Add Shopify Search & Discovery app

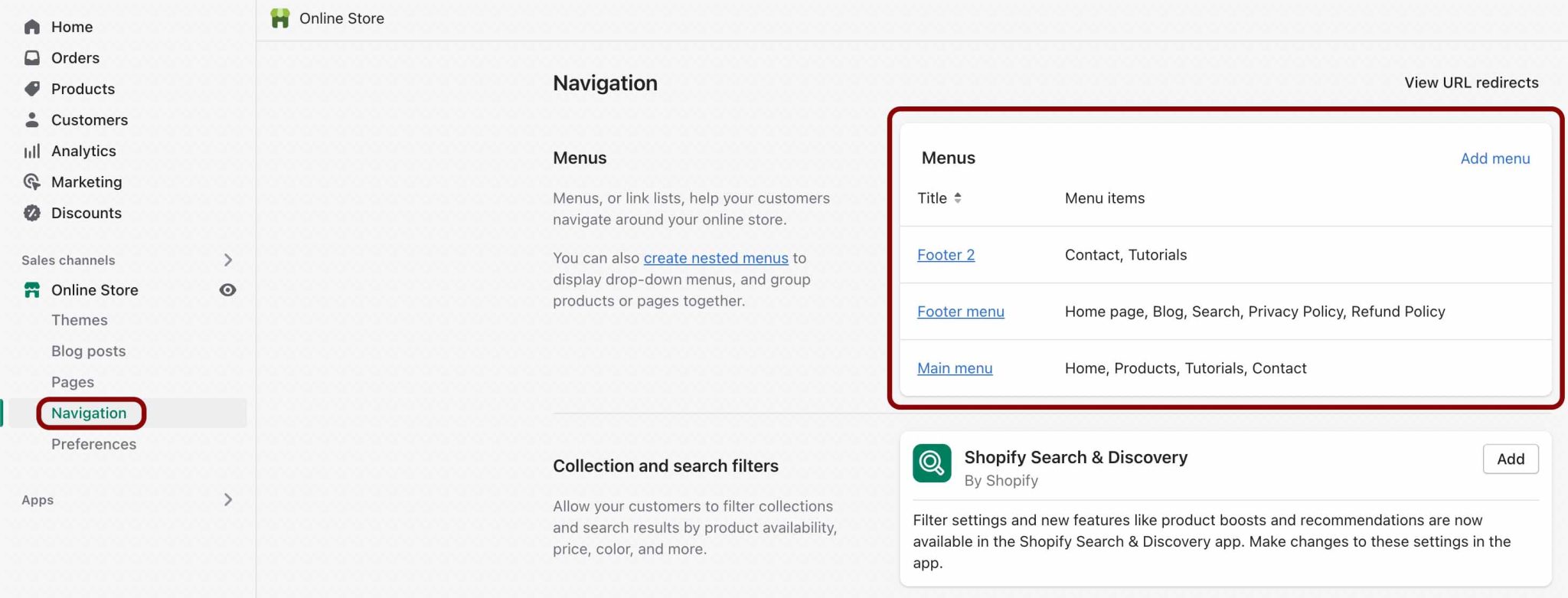point(1511,459)
